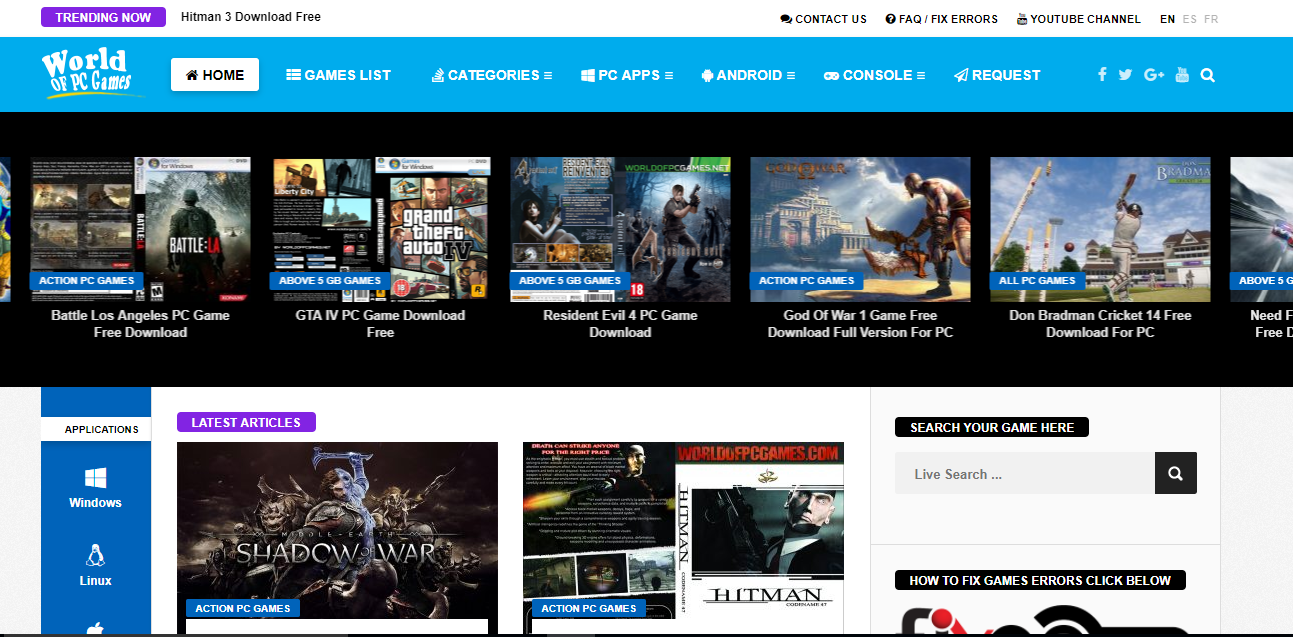Open the Facebook social icon
Viewport: 1293px width, 637px height.
tap(1102, 75)
